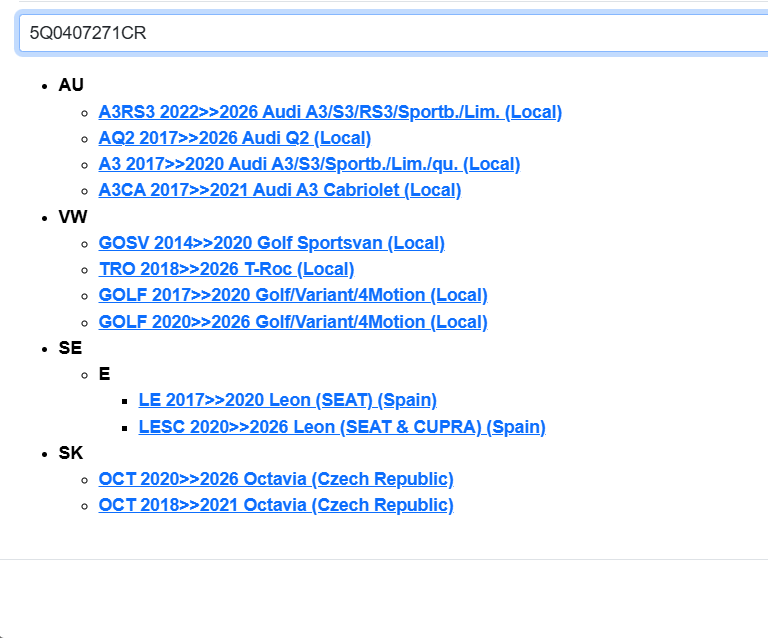Open A3RS3 2022>>2026 Audi A3/S3/RS3 link
Screen dimensions: 768x638
(x=330, y=112)
